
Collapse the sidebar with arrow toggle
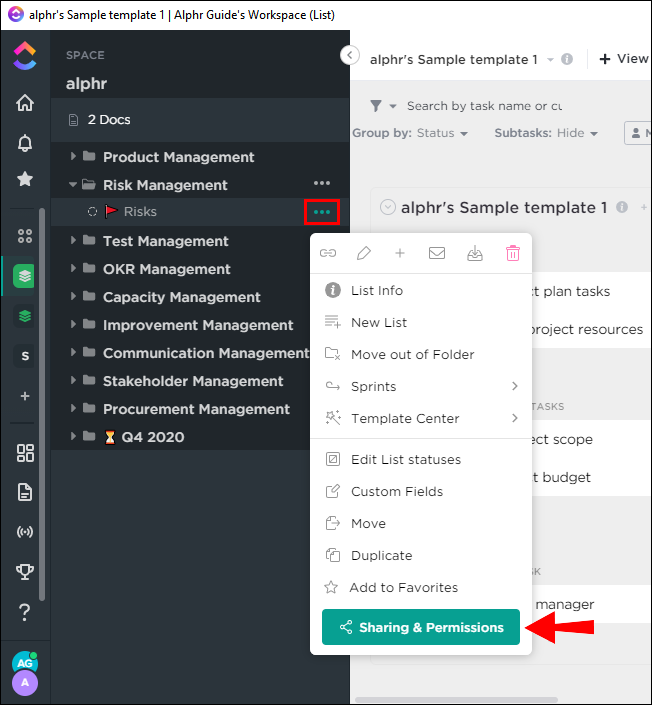coord(349,55)
